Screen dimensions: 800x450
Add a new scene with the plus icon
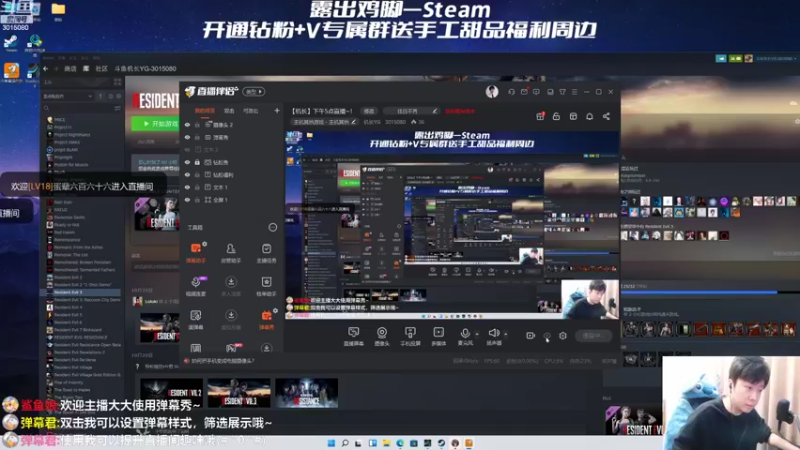click(277, 110)
